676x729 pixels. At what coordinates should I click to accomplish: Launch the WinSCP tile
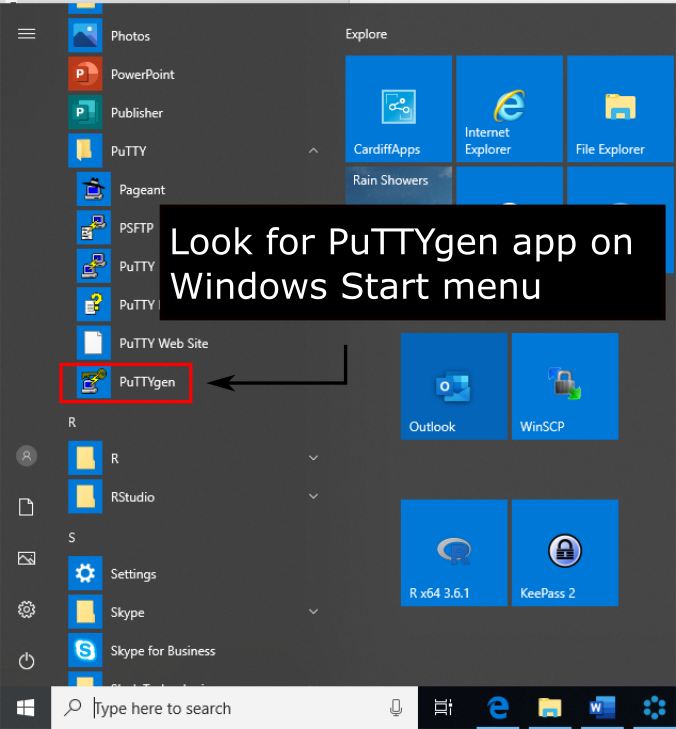(565, 386)
